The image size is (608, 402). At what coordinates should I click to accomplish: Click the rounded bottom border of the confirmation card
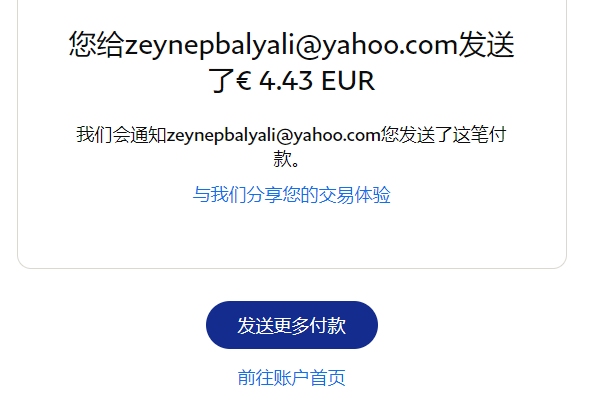(x=292, y=268)
